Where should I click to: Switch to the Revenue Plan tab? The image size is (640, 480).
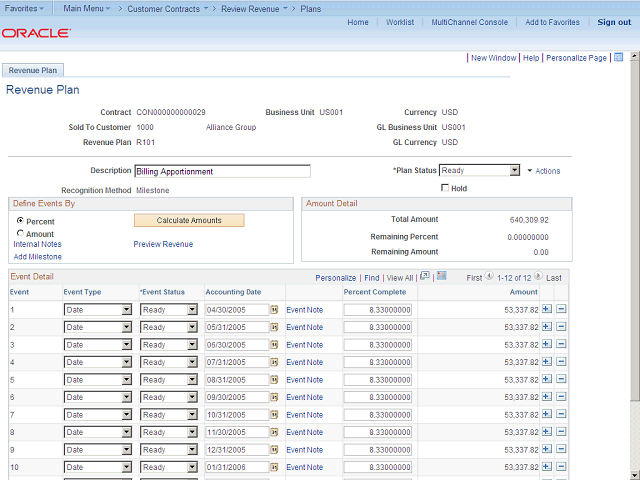[x=33, y=70]
